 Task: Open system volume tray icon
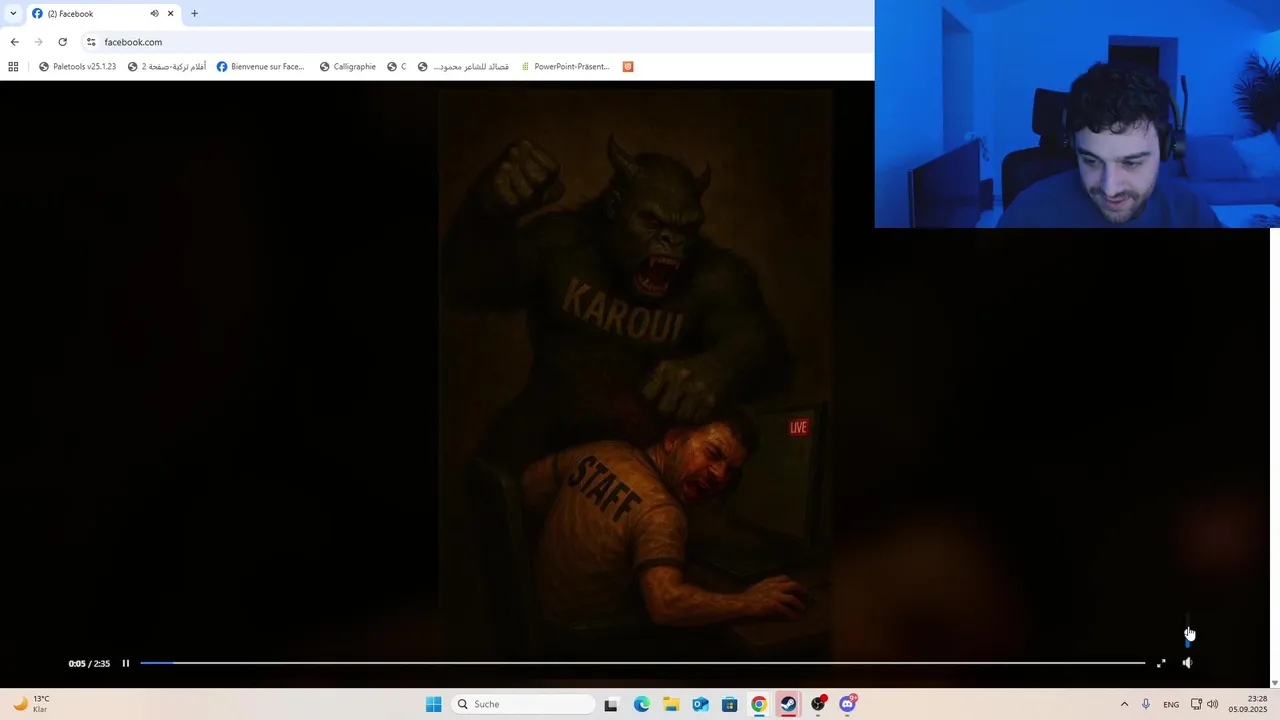pos(1213,704)
